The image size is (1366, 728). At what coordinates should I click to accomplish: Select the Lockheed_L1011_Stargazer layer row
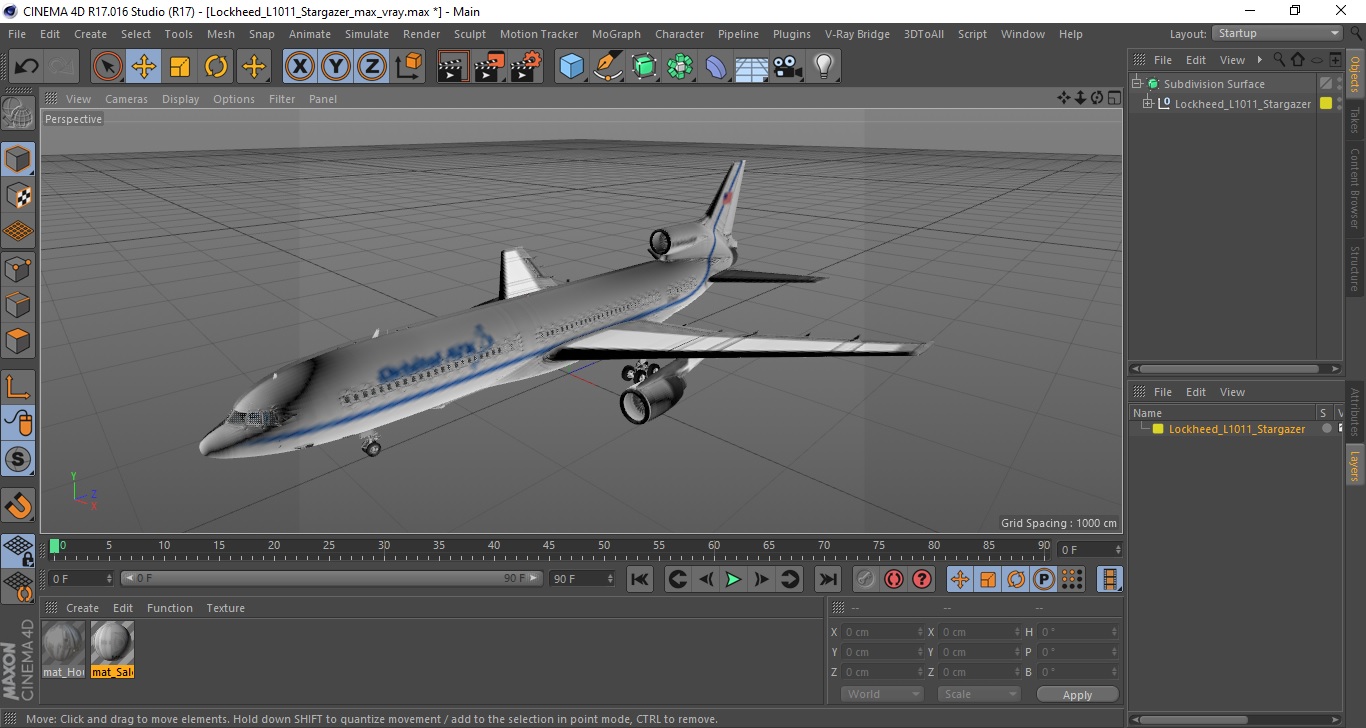click(1237, 429)
